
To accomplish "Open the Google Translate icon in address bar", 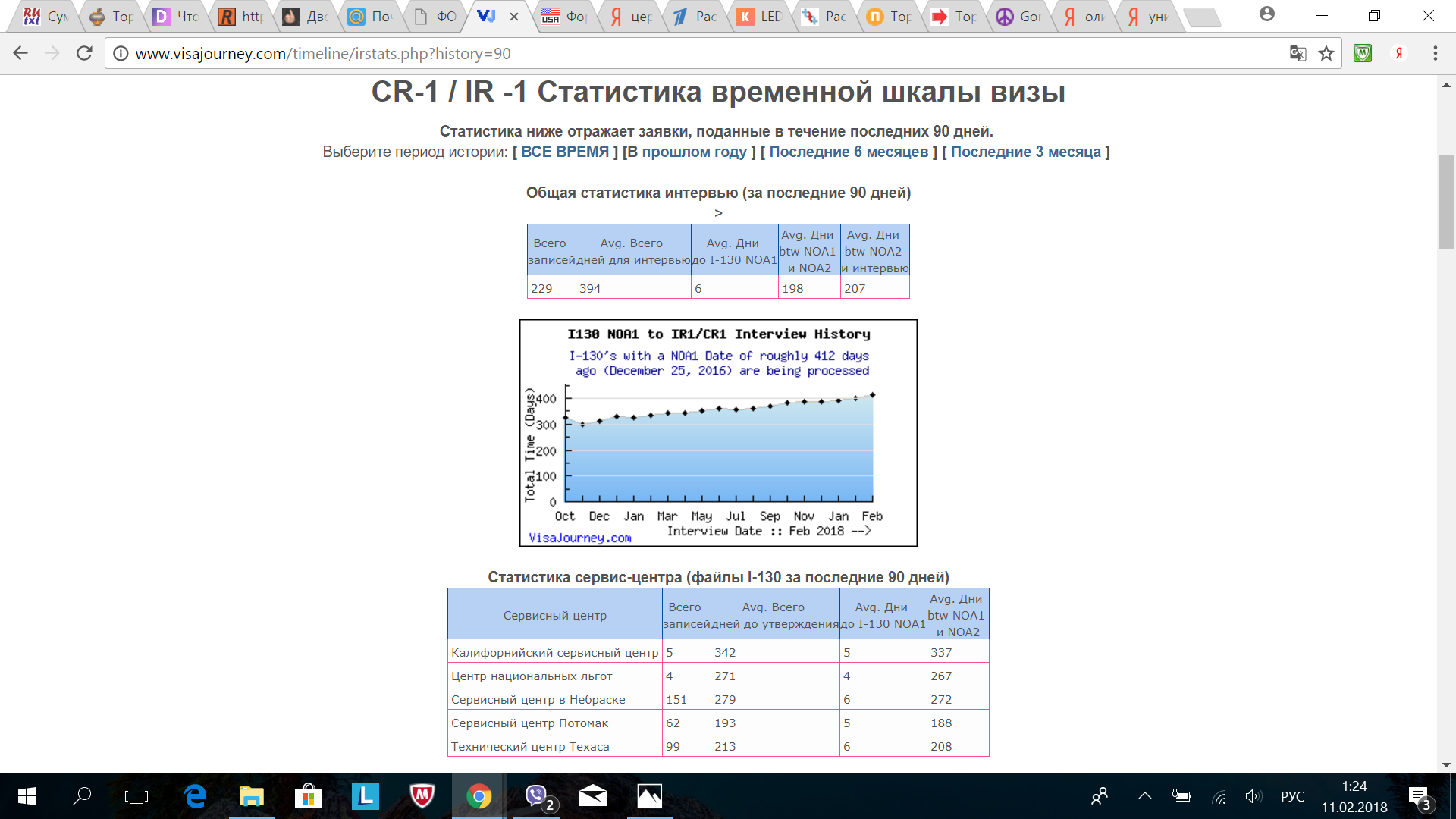I will 1298,53.
